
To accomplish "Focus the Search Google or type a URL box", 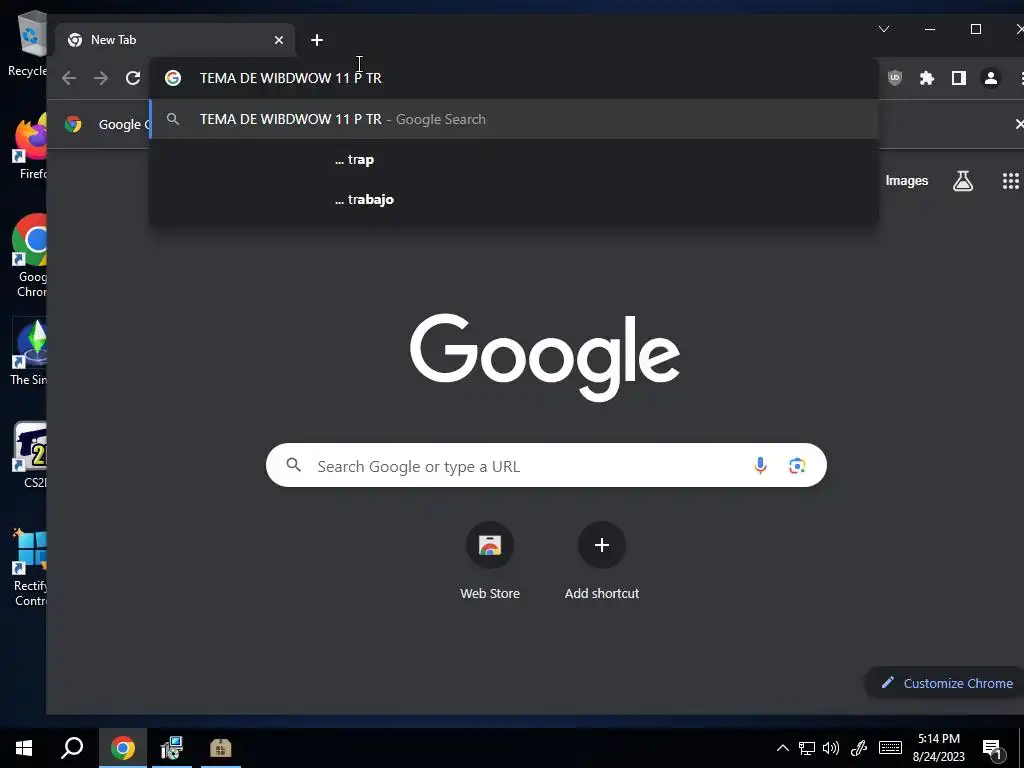I will (546, 466).
